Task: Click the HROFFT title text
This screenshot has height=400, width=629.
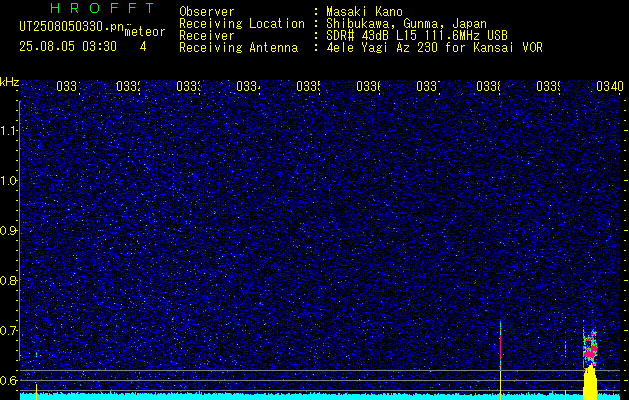Action: 103,8
